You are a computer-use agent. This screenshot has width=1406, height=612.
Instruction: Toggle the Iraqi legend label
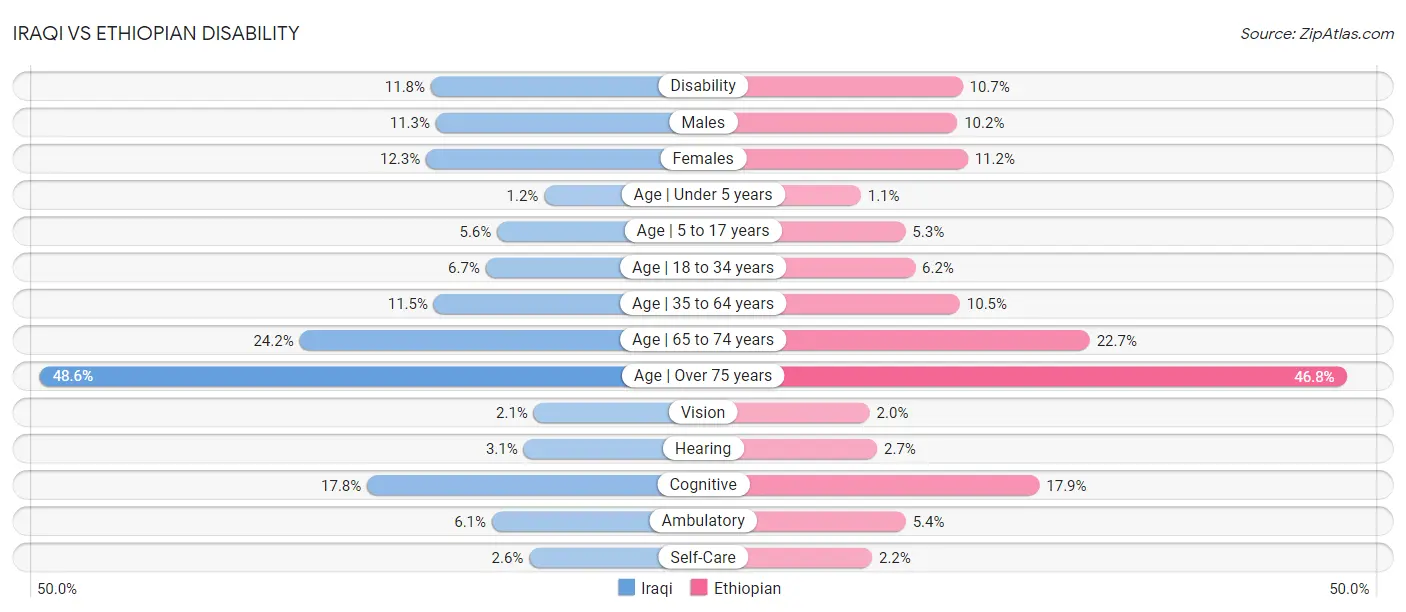(x=657, y=588)
